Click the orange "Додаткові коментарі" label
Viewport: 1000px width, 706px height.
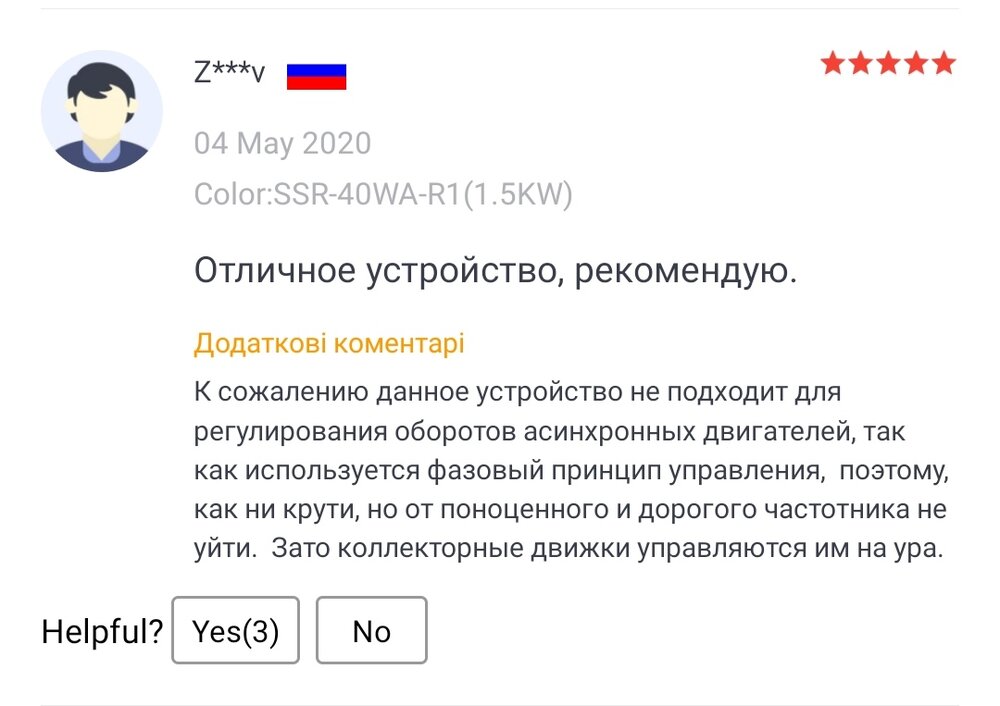[329, 344]
